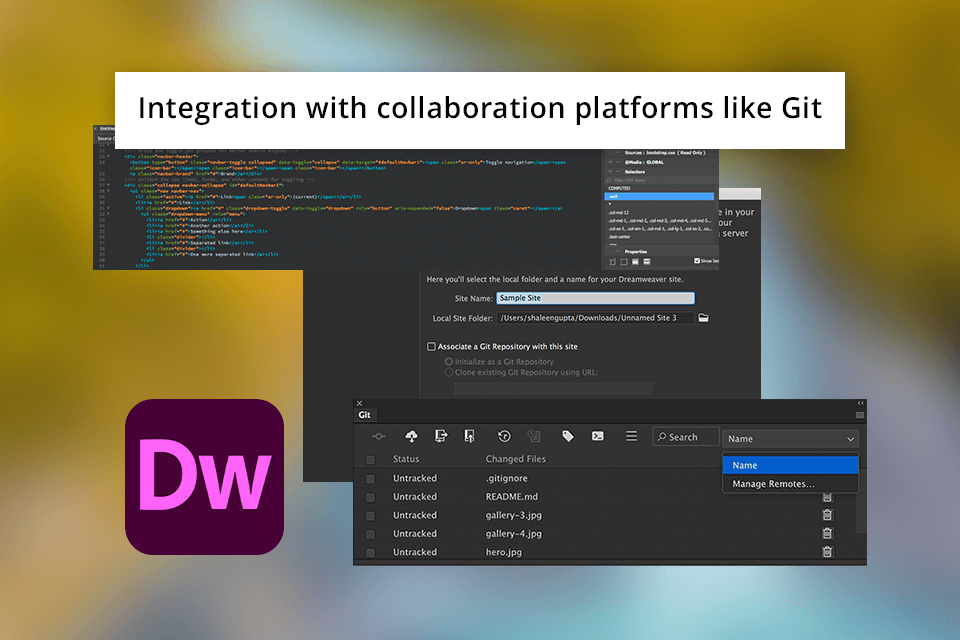Click the Layout properties icon in CSS Designer
960x640 pixels.
pos(612,262)
